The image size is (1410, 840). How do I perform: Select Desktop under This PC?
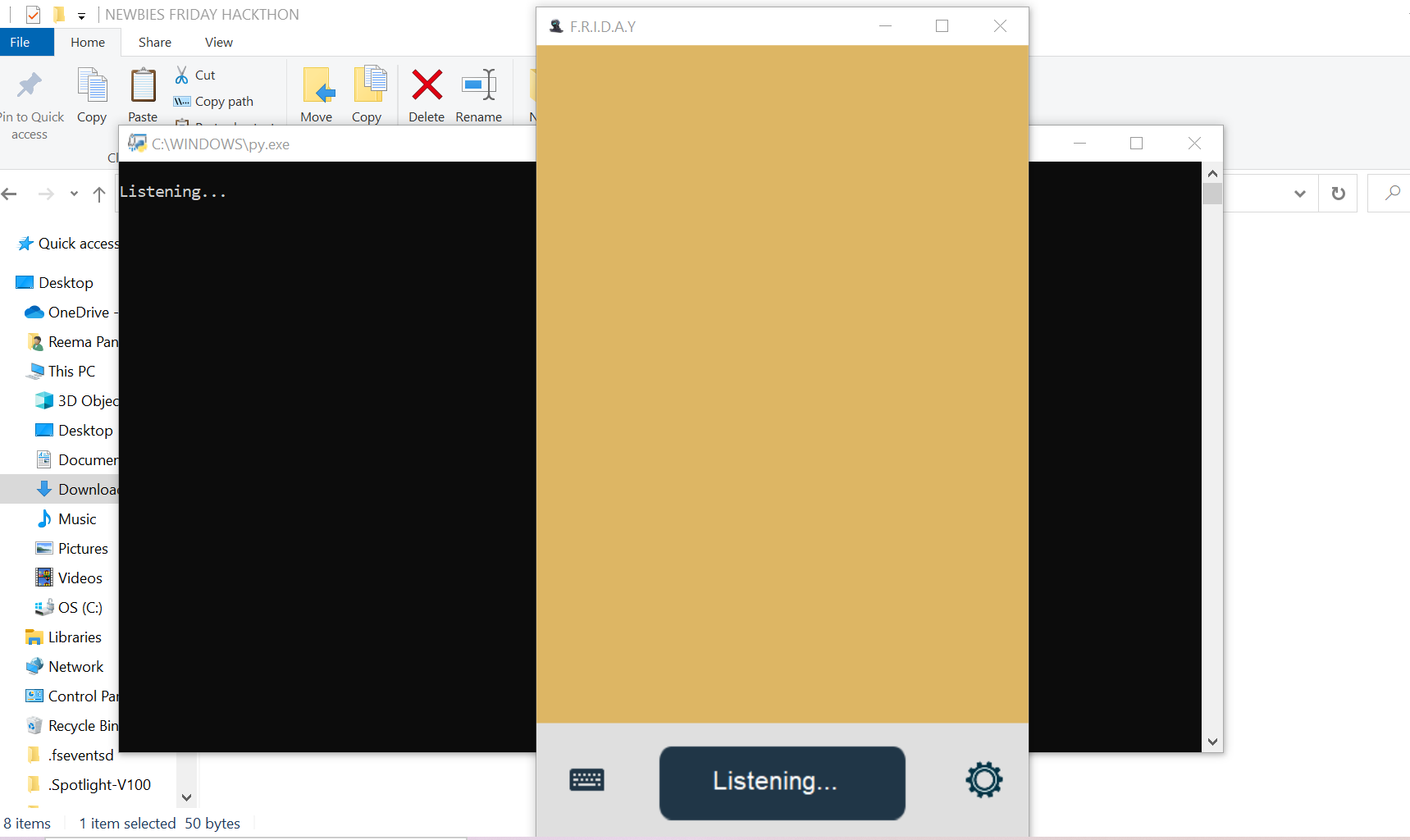click(x=74, y=431)
